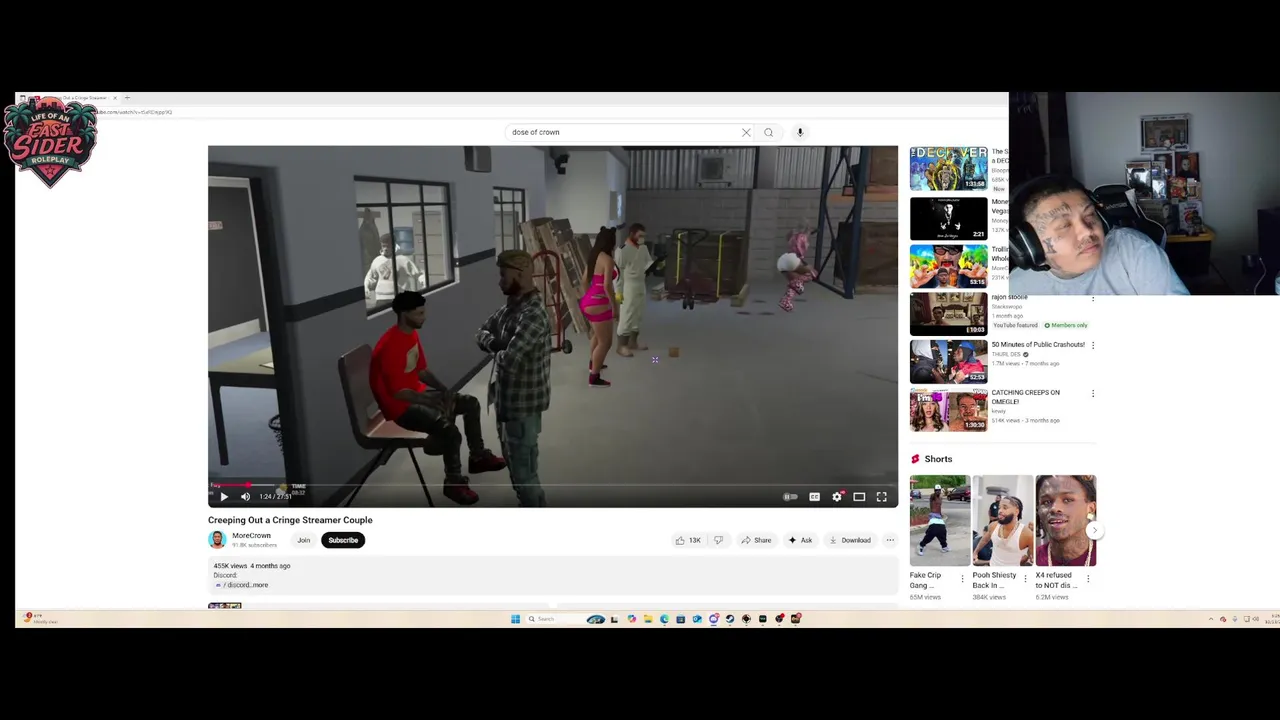Click the browser address bar URL

point(135,112)
